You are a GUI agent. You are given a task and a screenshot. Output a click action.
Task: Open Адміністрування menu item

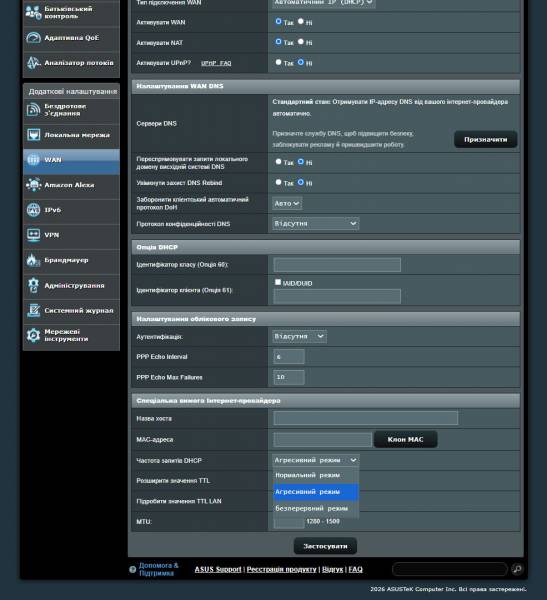click(71, 286)
